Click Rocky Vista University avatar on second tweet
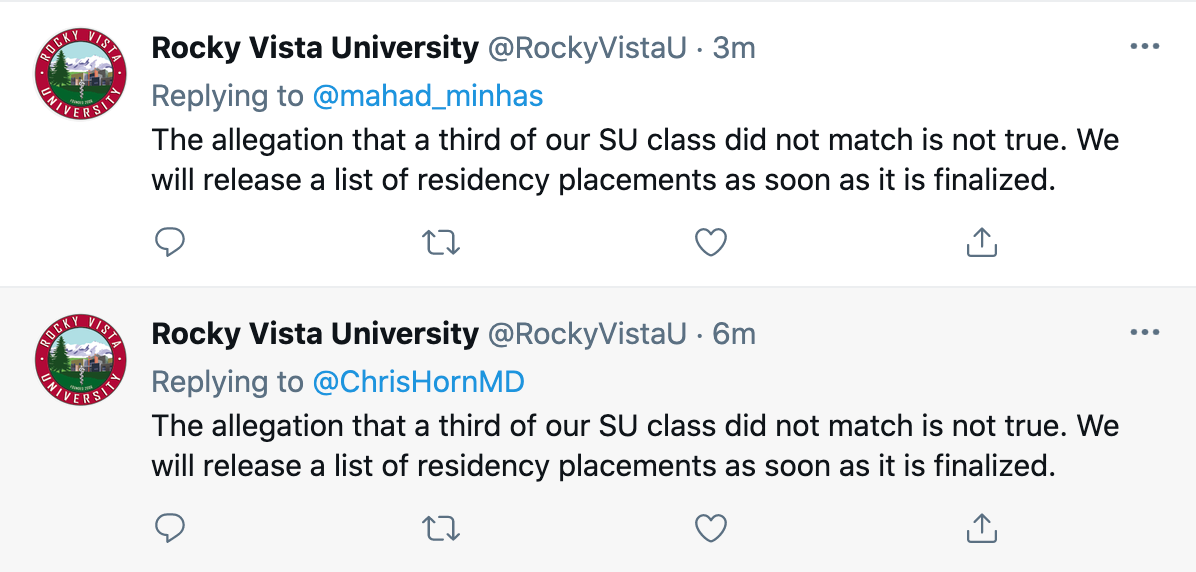 coord(80,361)
